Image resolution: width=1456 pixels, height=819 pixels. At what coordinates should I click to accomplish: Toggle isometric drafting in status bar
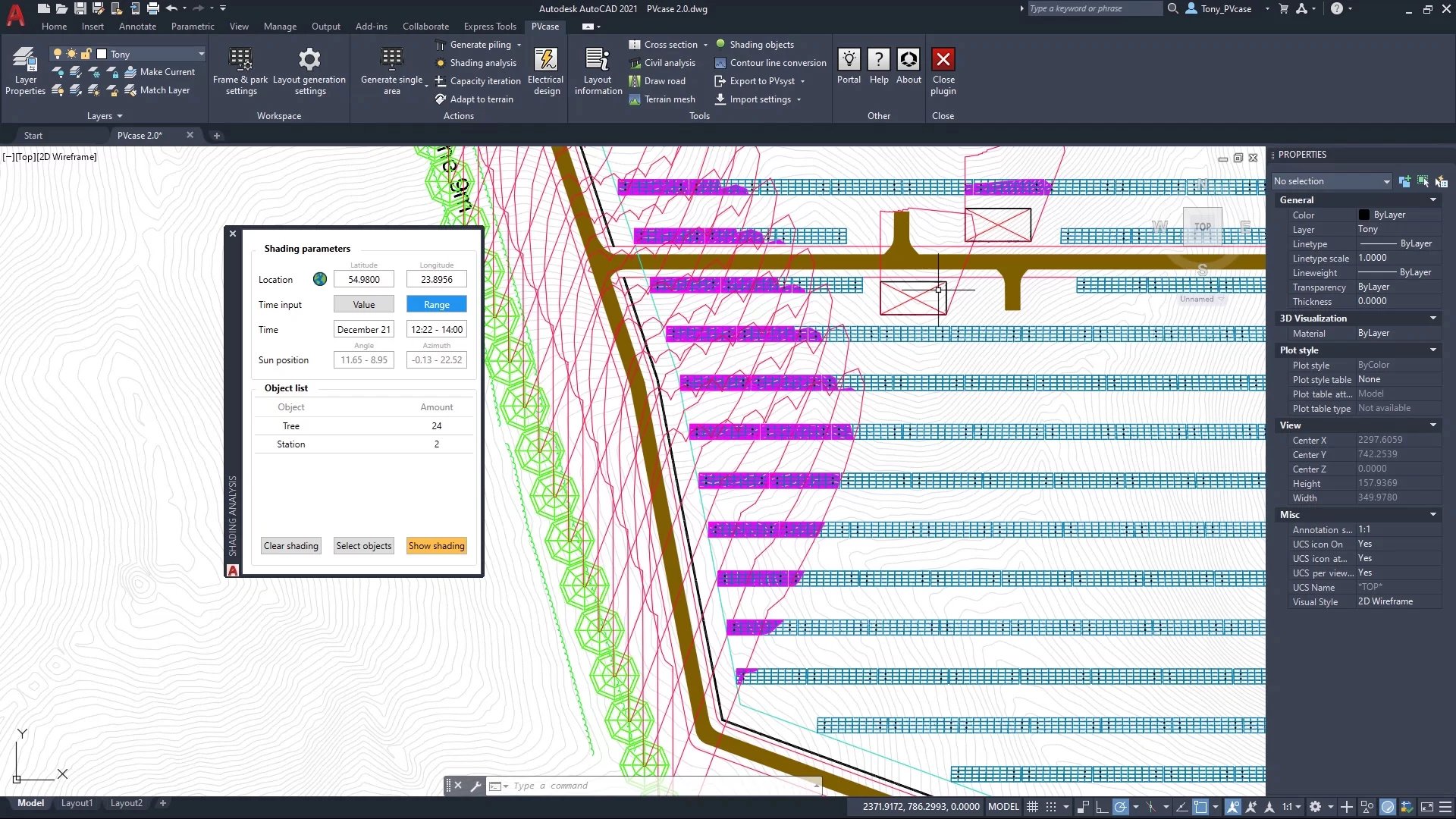[1150, 807]
